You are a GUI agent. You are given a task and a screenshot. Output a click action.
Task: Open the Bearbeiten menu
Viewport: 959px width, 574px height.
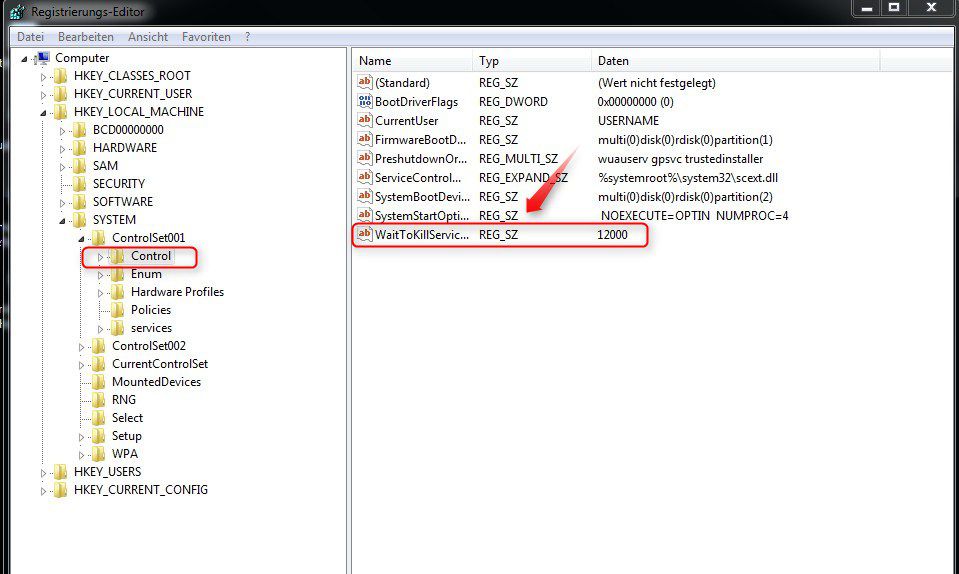86,37
